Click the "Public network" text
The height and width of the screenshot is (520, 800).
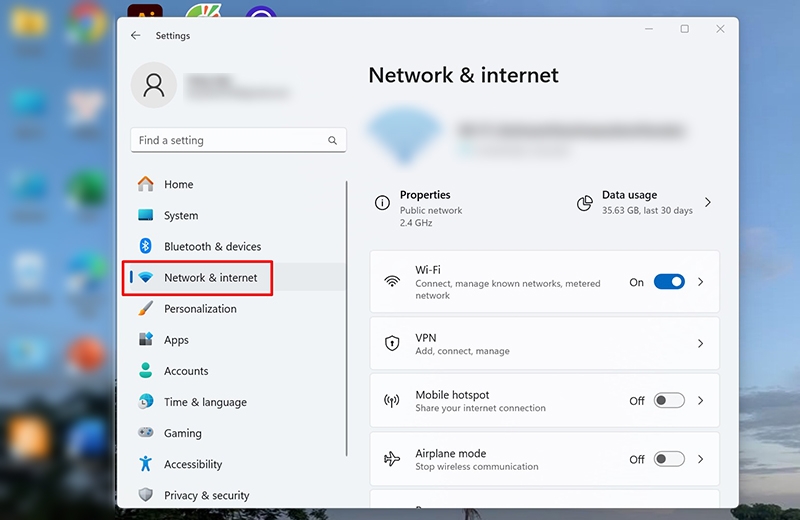click(431, 210)
